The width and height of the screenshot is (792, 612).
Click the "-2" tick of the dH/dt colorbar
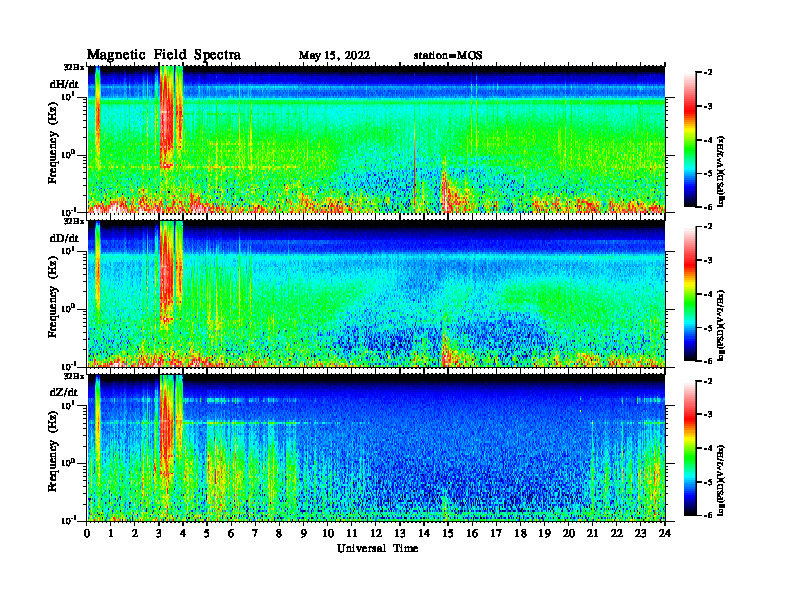click(708, 73)
